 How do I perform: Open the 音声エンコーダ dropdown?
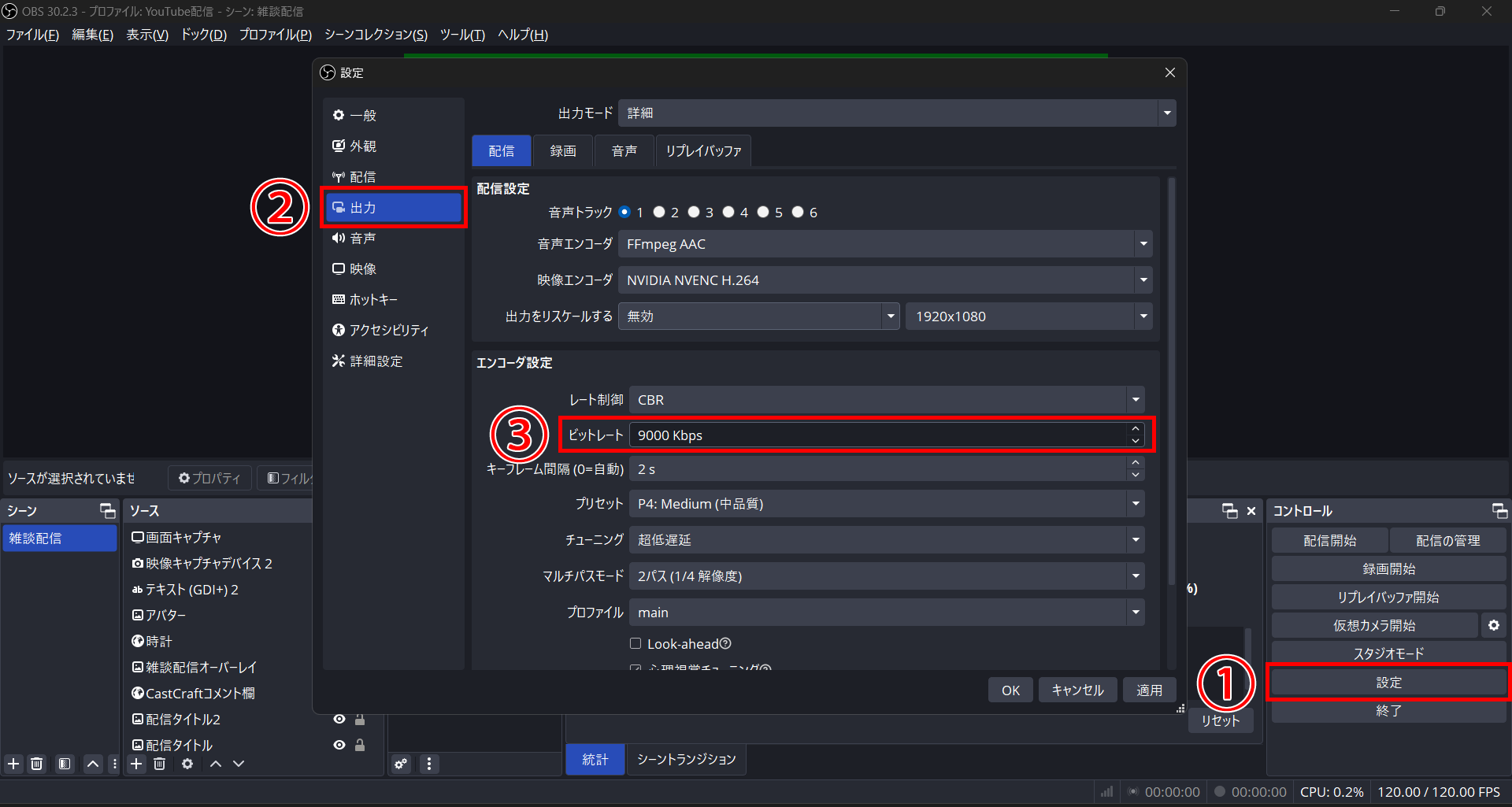885,244
